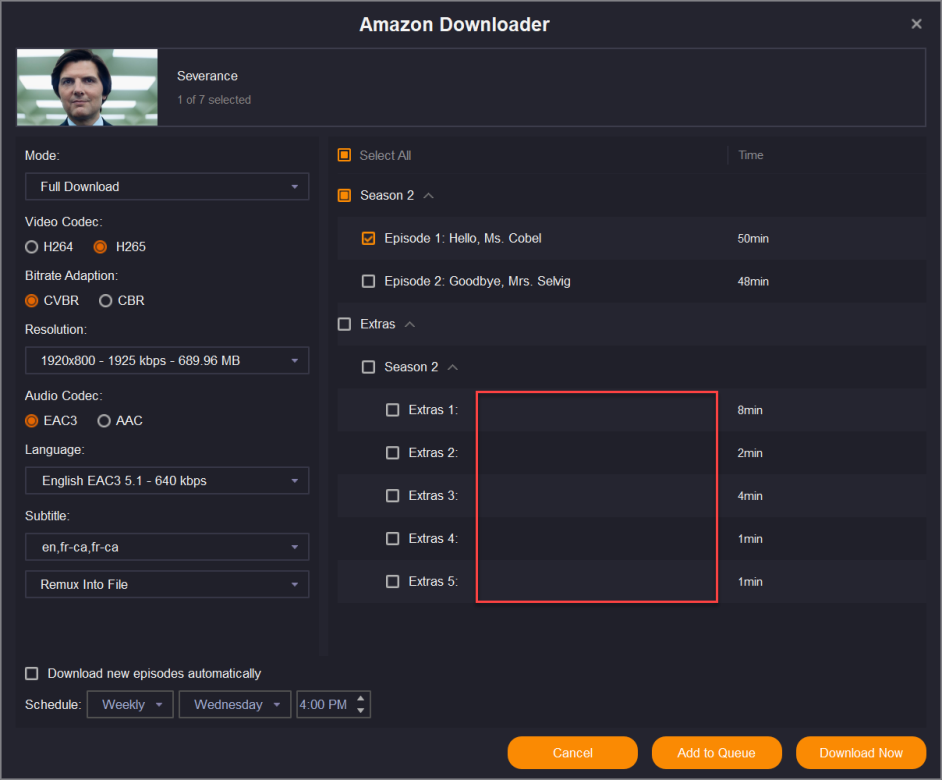This screenshot has width=942, height=780.
Task: Select the H264 video codec
Action: click(32, 247)
